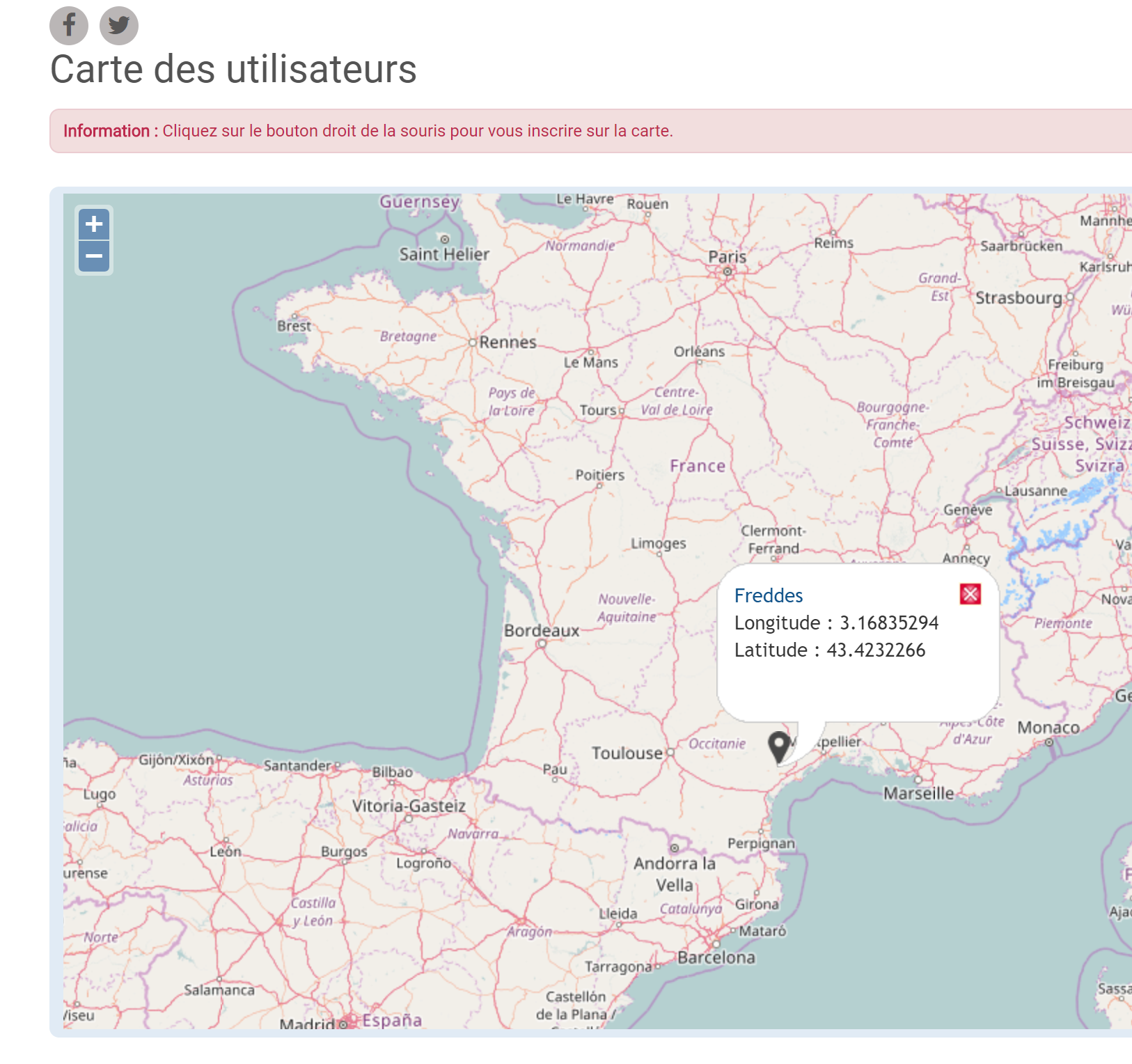Click the Tarragona city label
1132x1064 pixels.
coord(618,967)
